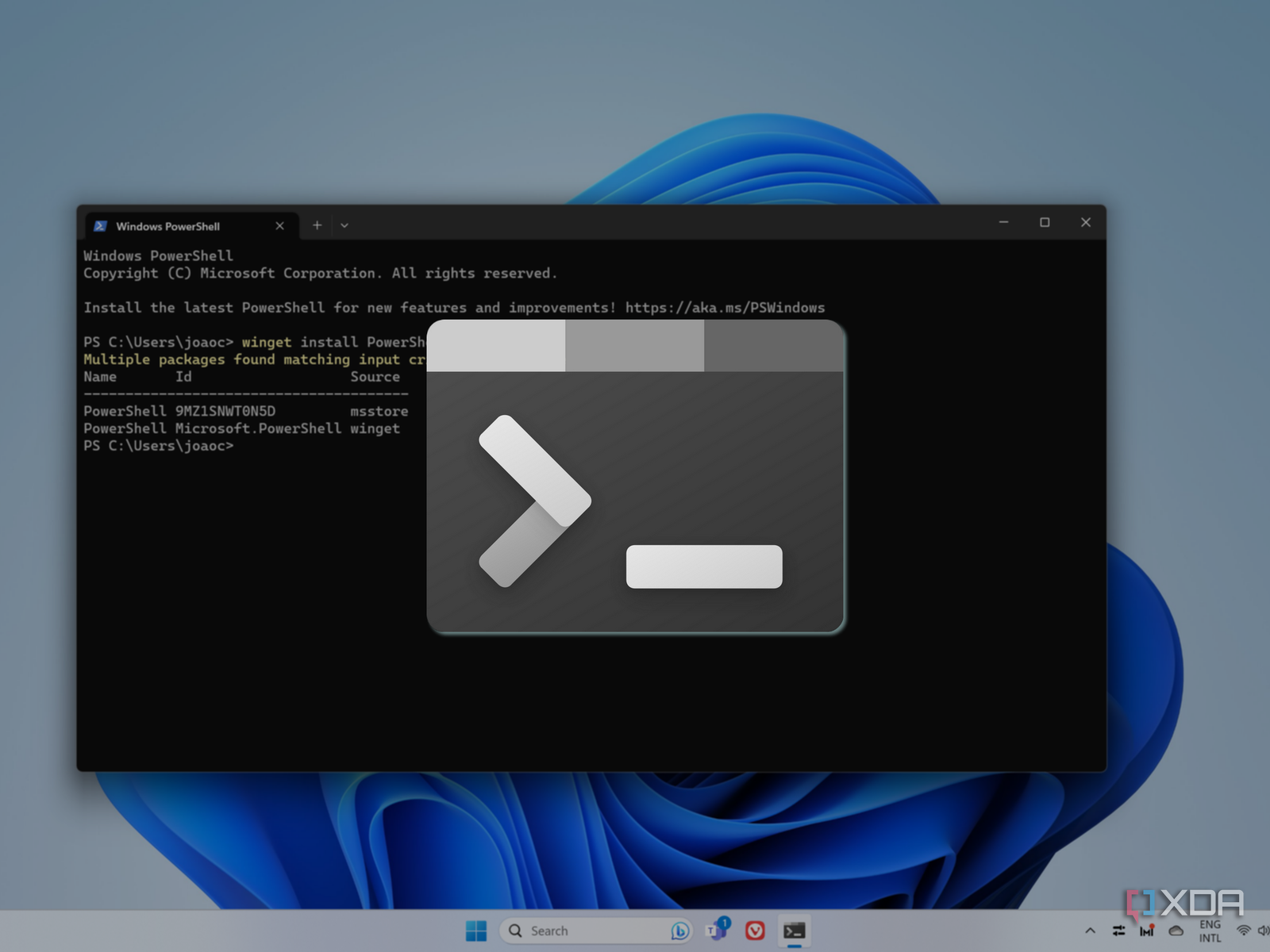Image resolution: width=1270 pixels, height=952 pixels.
Task: Click the aka.ms/PSWindows link
Action: pos(725,308)
